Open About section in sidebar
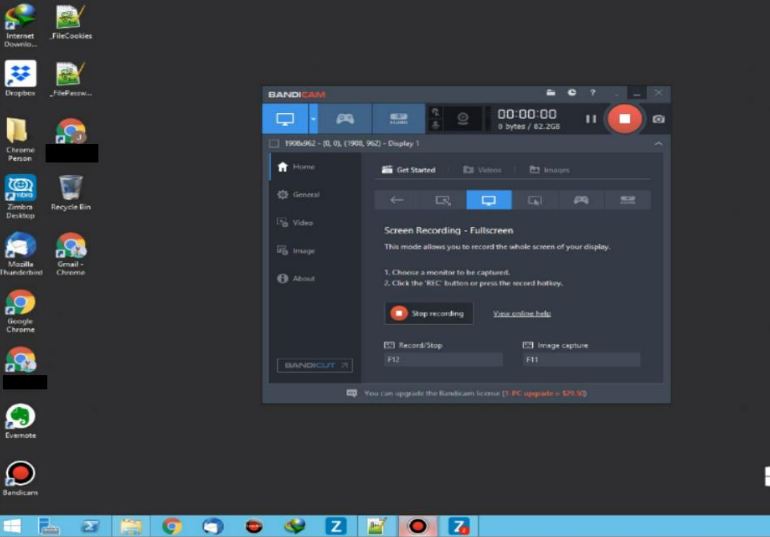The height and width of the screenshot is (537, 770). click(x=316, y=279)
